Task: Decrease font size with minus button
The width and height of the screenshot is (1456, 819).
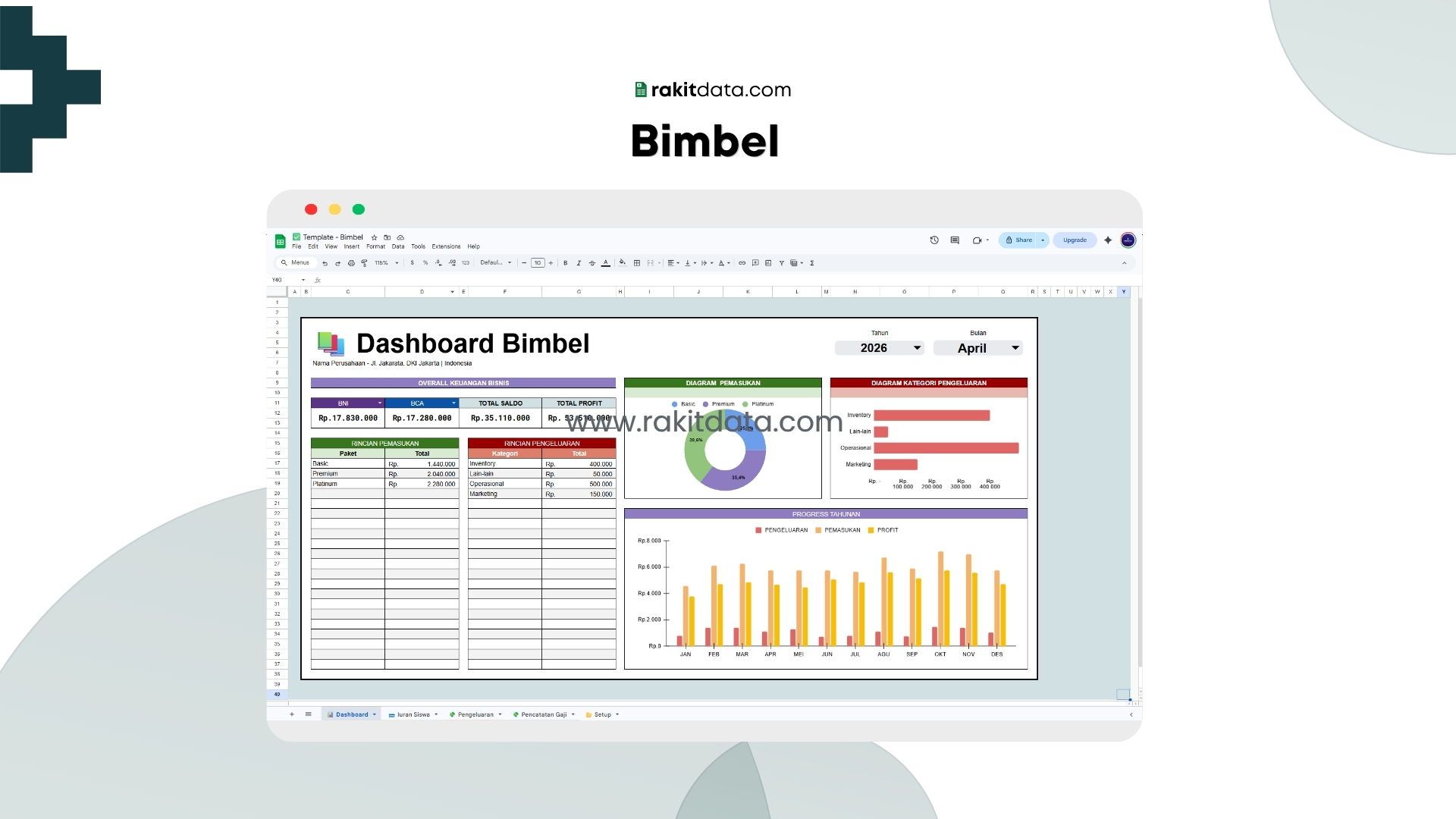Action: (x=524, y=262)
